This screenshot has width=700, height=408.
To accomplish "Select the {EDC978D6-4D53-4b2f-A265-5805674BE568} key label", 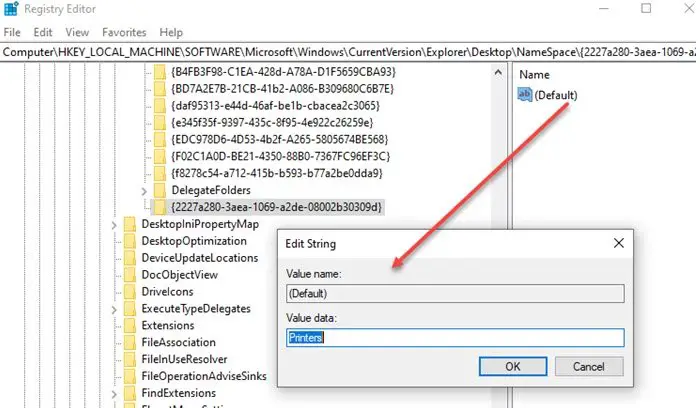I will (279, 140).
